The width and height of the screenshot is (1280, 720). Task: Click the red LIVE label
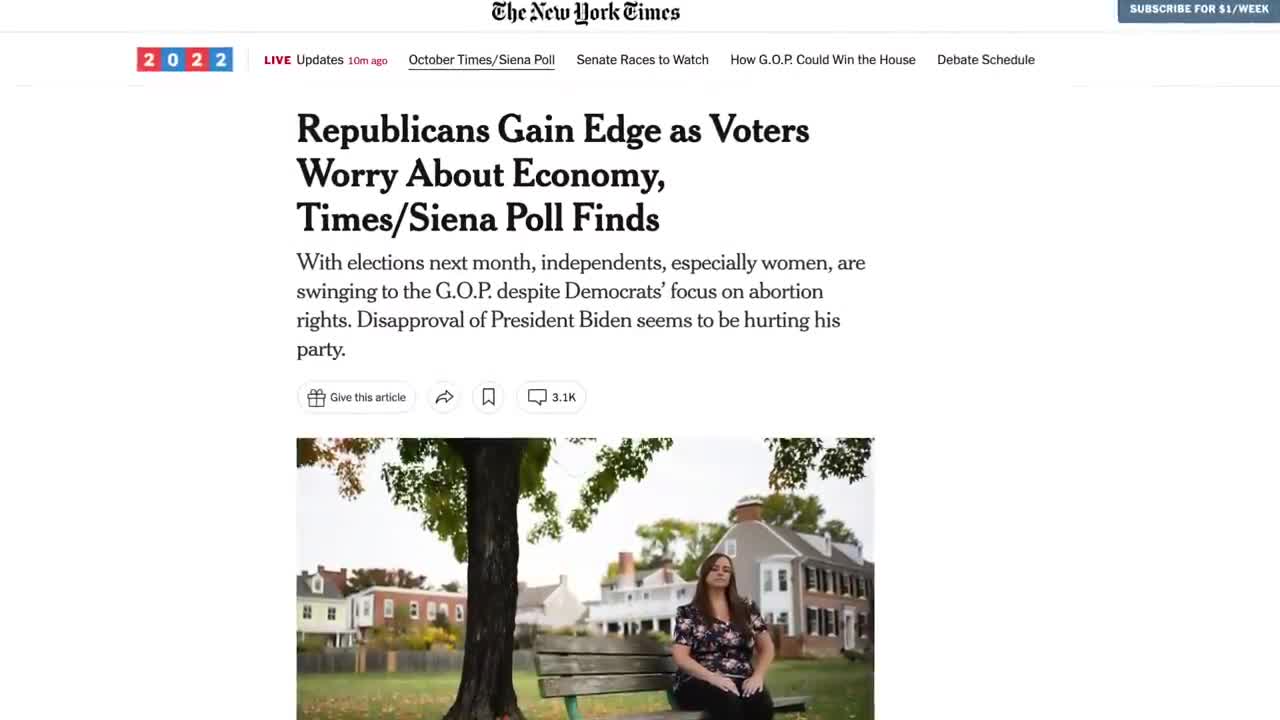click(277, 60)
